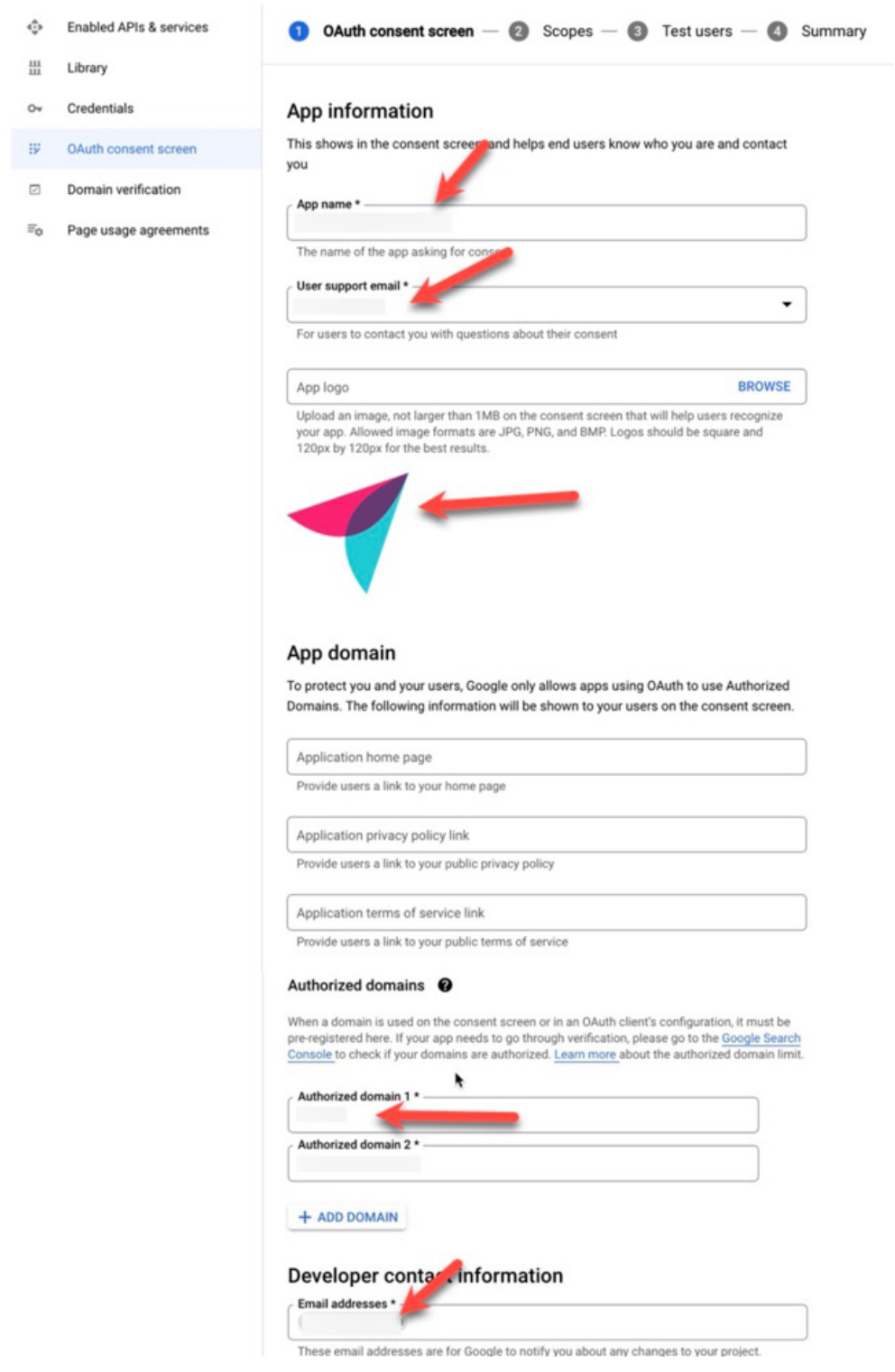895x1372 pixels.
Task: Open the Google Search Console link
Action: [x=544, y=1046]
